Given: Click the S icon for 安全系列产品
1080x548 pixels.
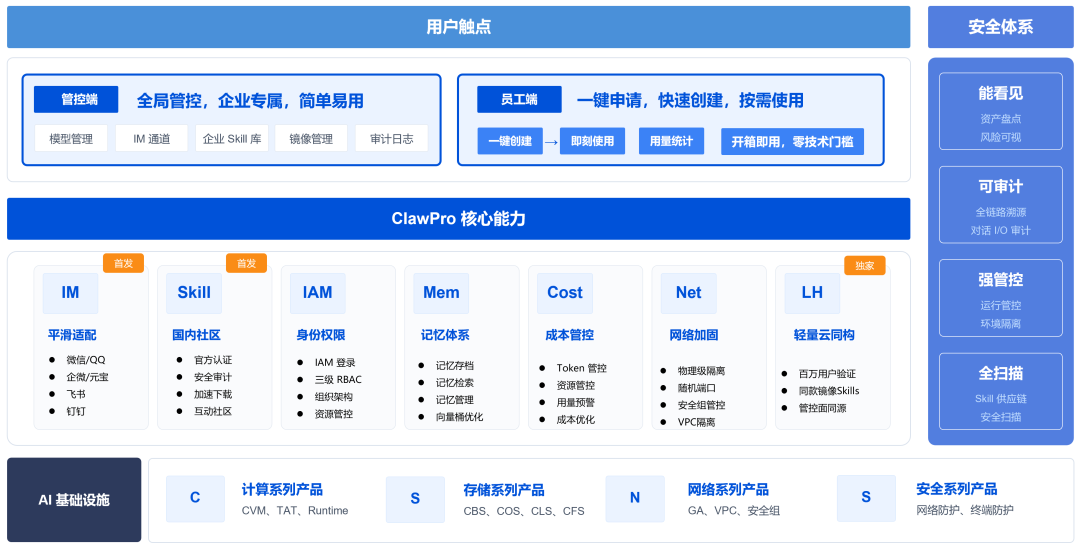Looking at the screenshot, I should 866,498.
